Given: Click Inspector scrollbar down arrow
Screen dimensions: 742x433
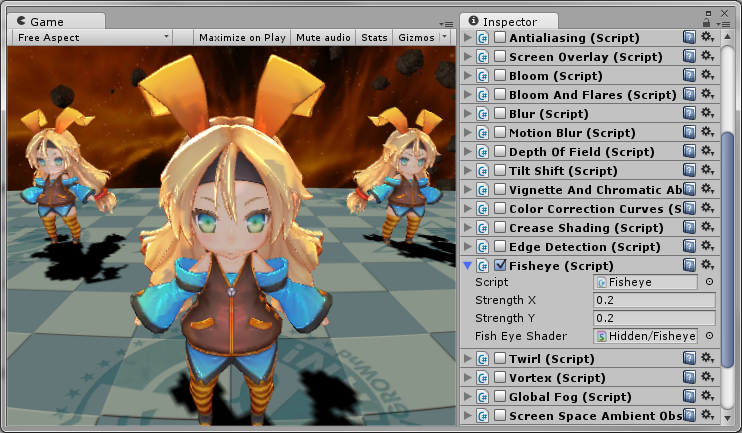Looking at the screenshot, I should (x=727, y=417).
